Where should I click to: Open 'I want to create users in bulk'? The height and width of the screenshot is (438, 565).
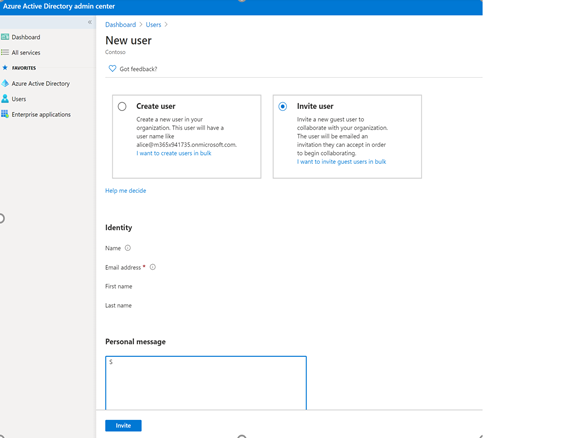[174, 153]
